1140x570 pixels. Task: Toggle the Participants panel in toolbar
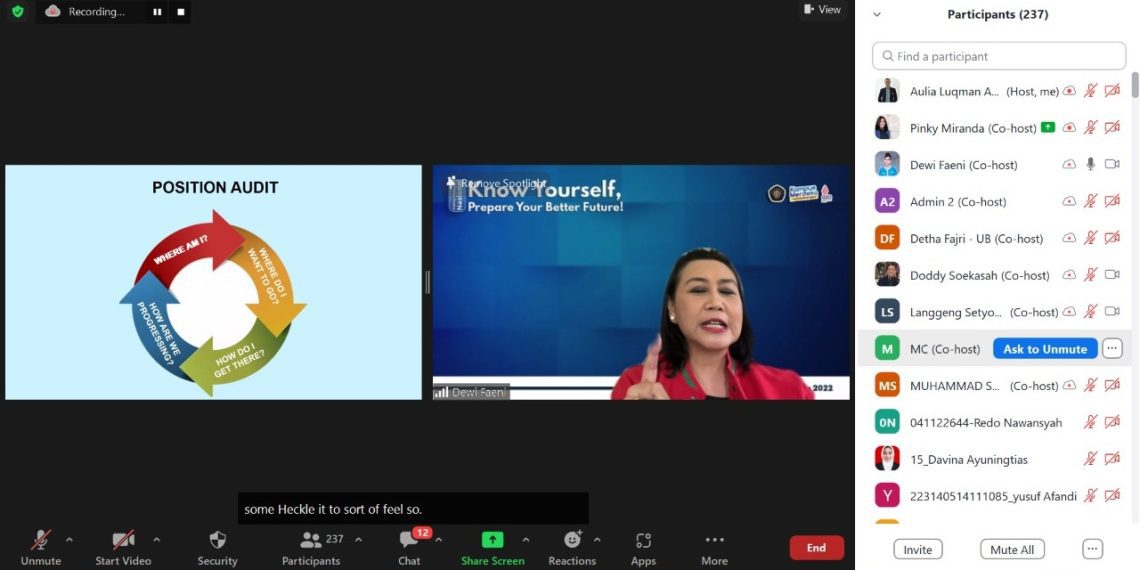(x=311, y=547)
